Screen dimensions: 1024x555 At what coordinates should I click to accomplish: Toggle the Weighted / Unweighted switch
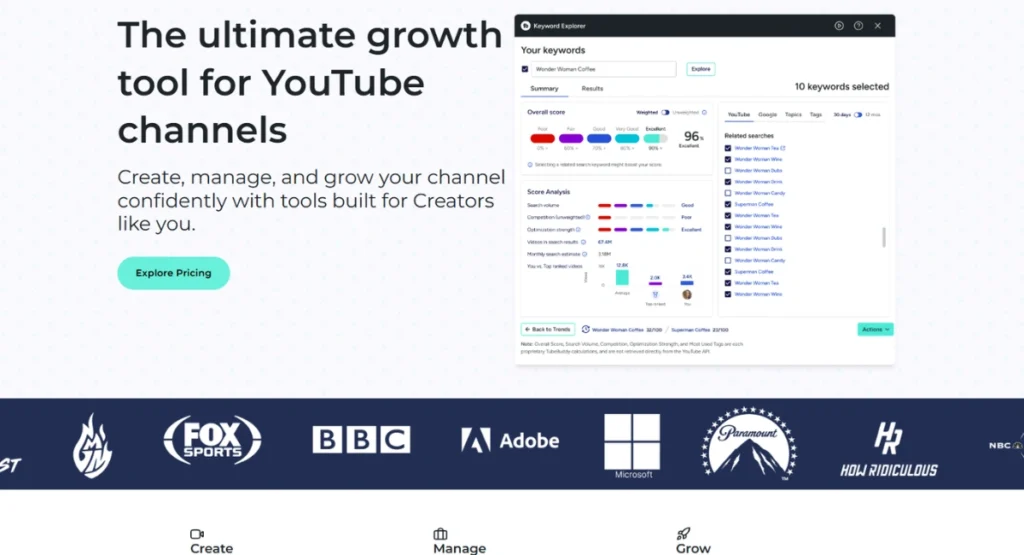(x=665, y=112)
